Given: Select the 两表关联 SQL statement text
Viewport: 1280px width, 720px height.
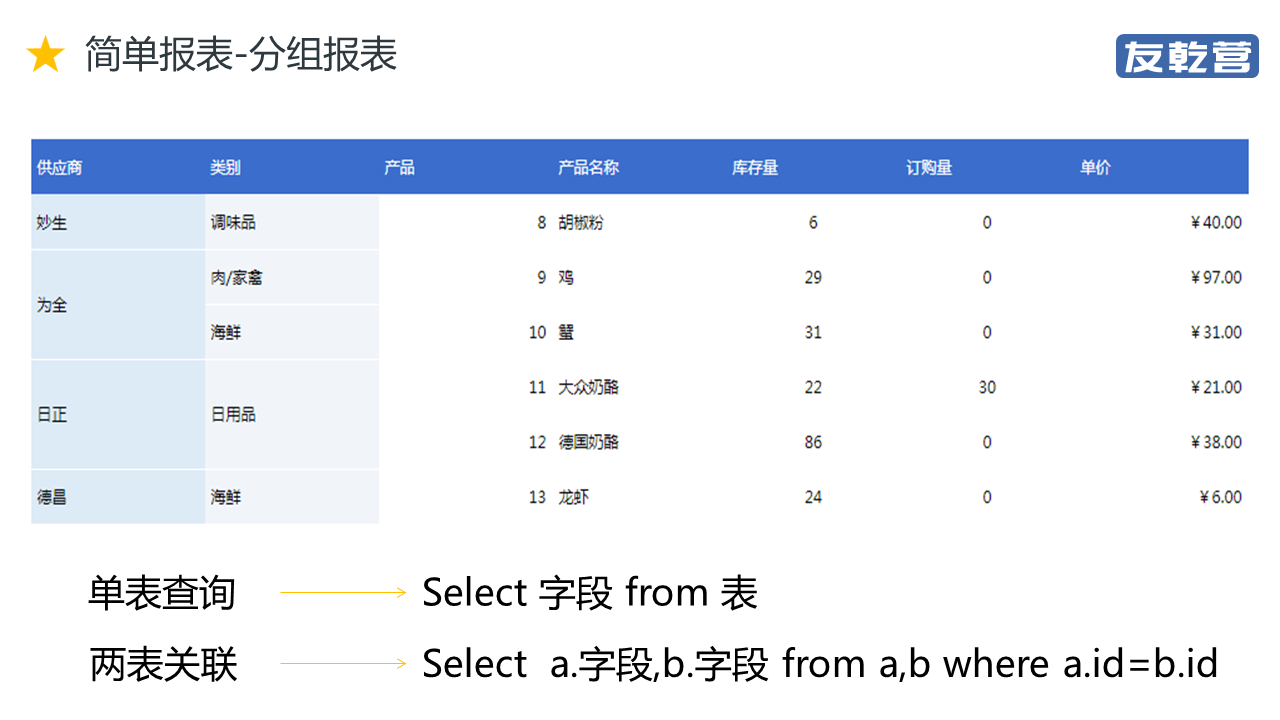Looking at the screenshot, I should pos(820,664).
